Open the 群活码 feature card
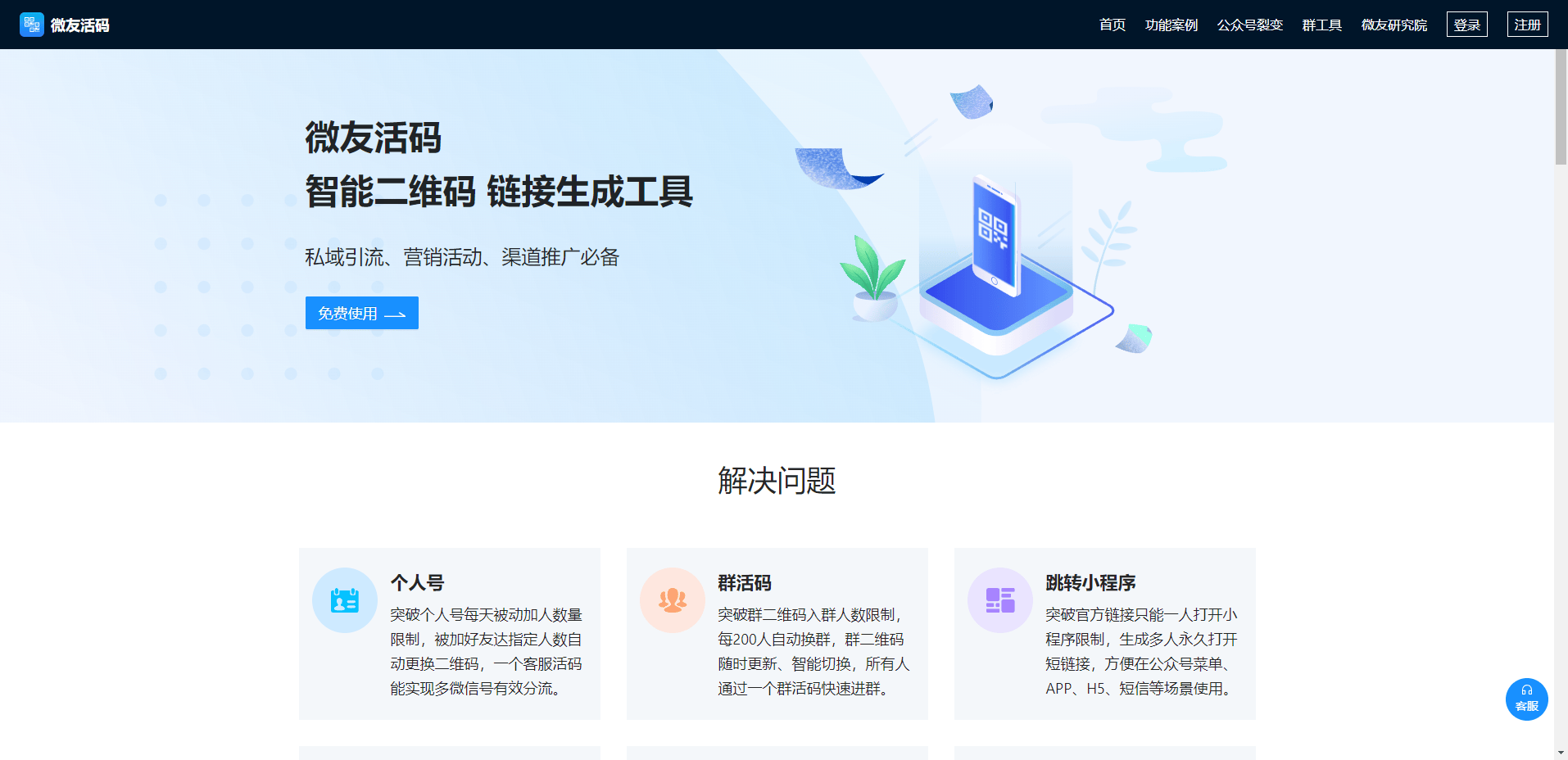This screenshot has width=1568, height=760. pos(777,635)
